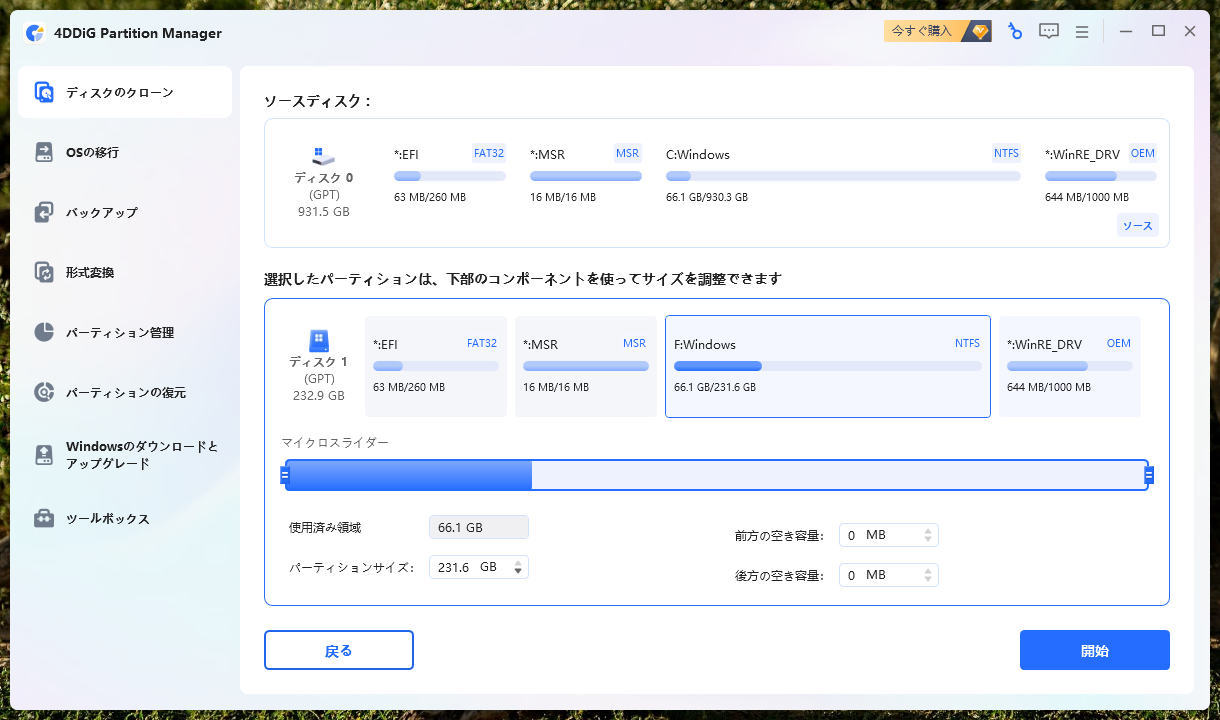Click the right handle of the micro slider
Screen dimensions: 1220x720
pyautogui.click(x=1149, y=475)
